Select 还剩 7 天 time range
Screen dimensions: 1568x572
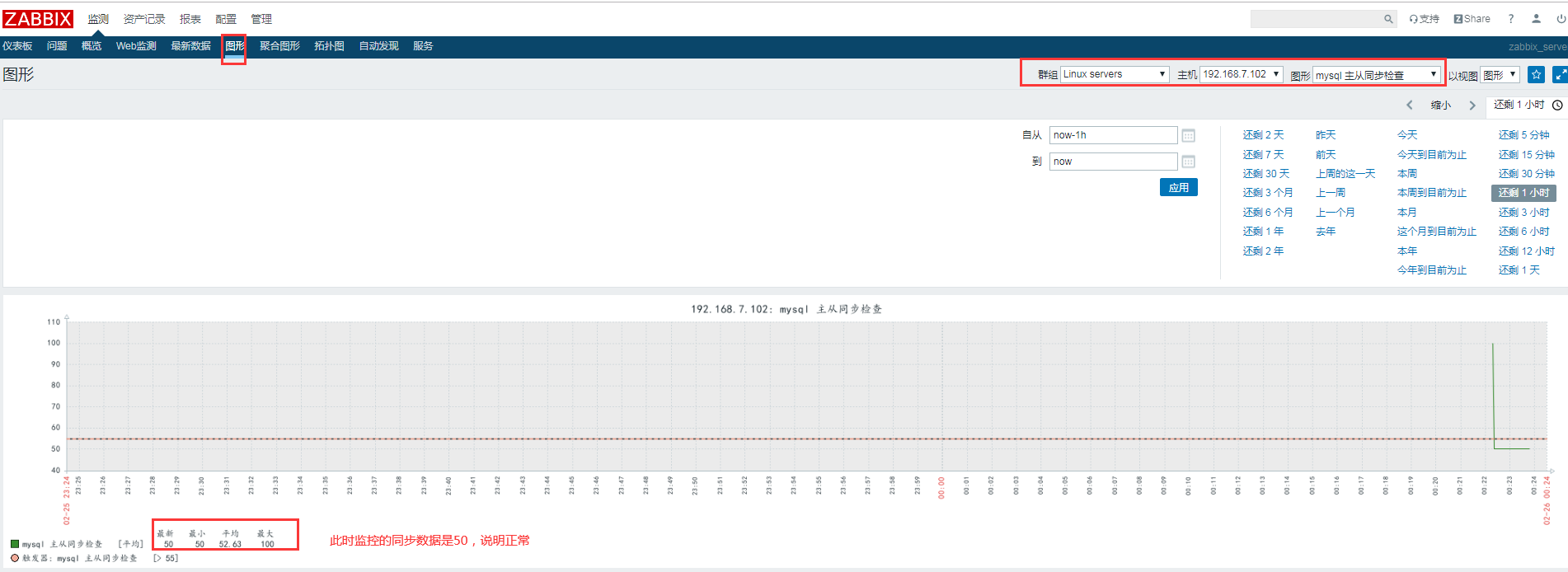pos(1263,154)
